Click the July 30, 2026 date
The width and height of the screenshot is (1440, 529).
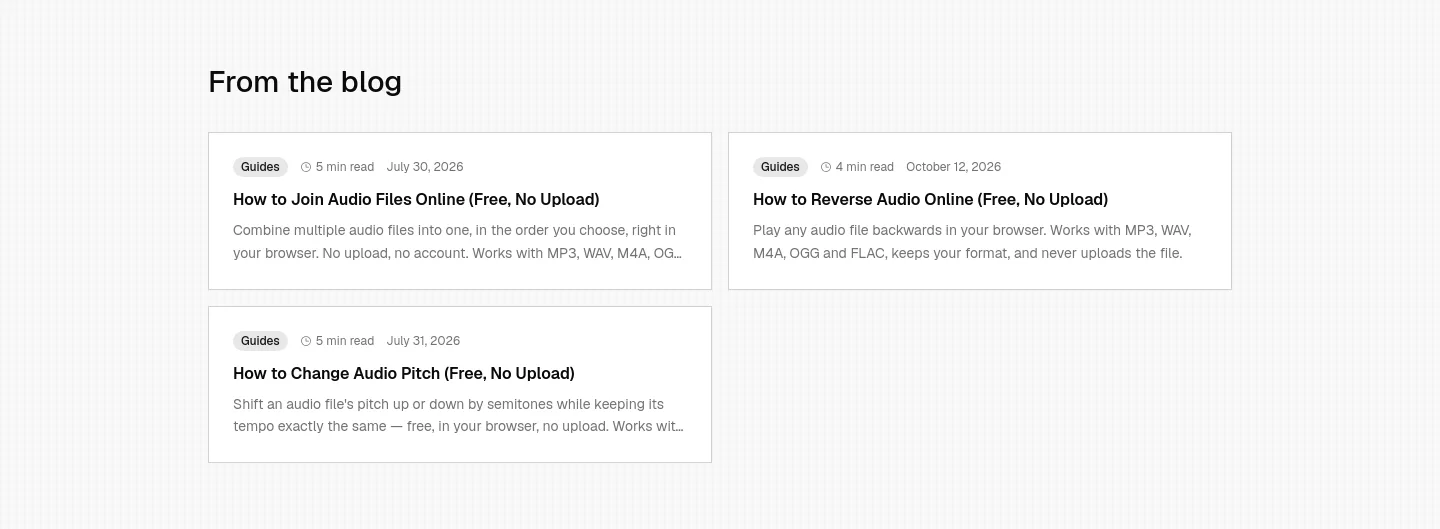(x=425, y=167)
